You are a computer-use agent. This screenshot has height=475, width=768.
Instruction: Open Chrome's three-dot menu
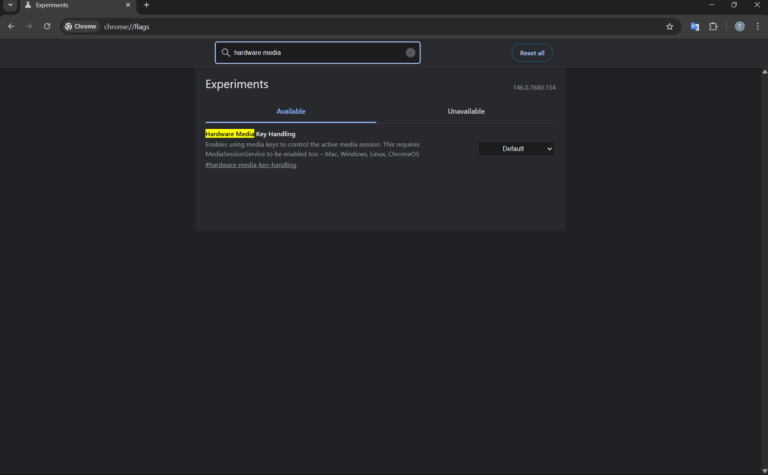(x=758, y=26)
